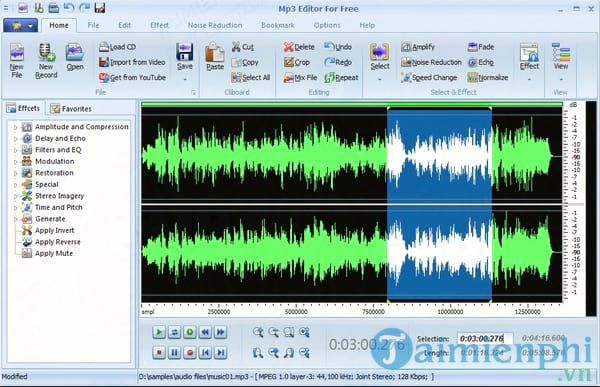Click Repeat in Editing group

tap(341, 77)
